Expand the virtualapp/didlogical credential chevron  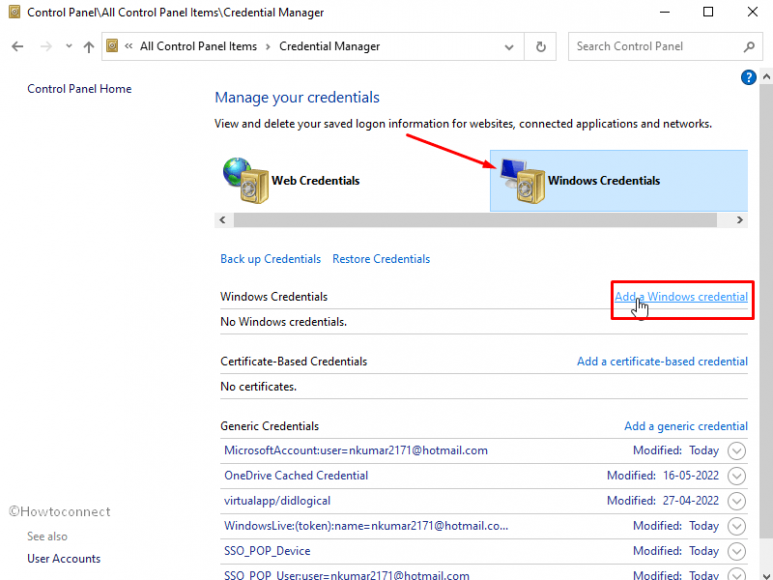pyautogui.click(x=737, y=501)
